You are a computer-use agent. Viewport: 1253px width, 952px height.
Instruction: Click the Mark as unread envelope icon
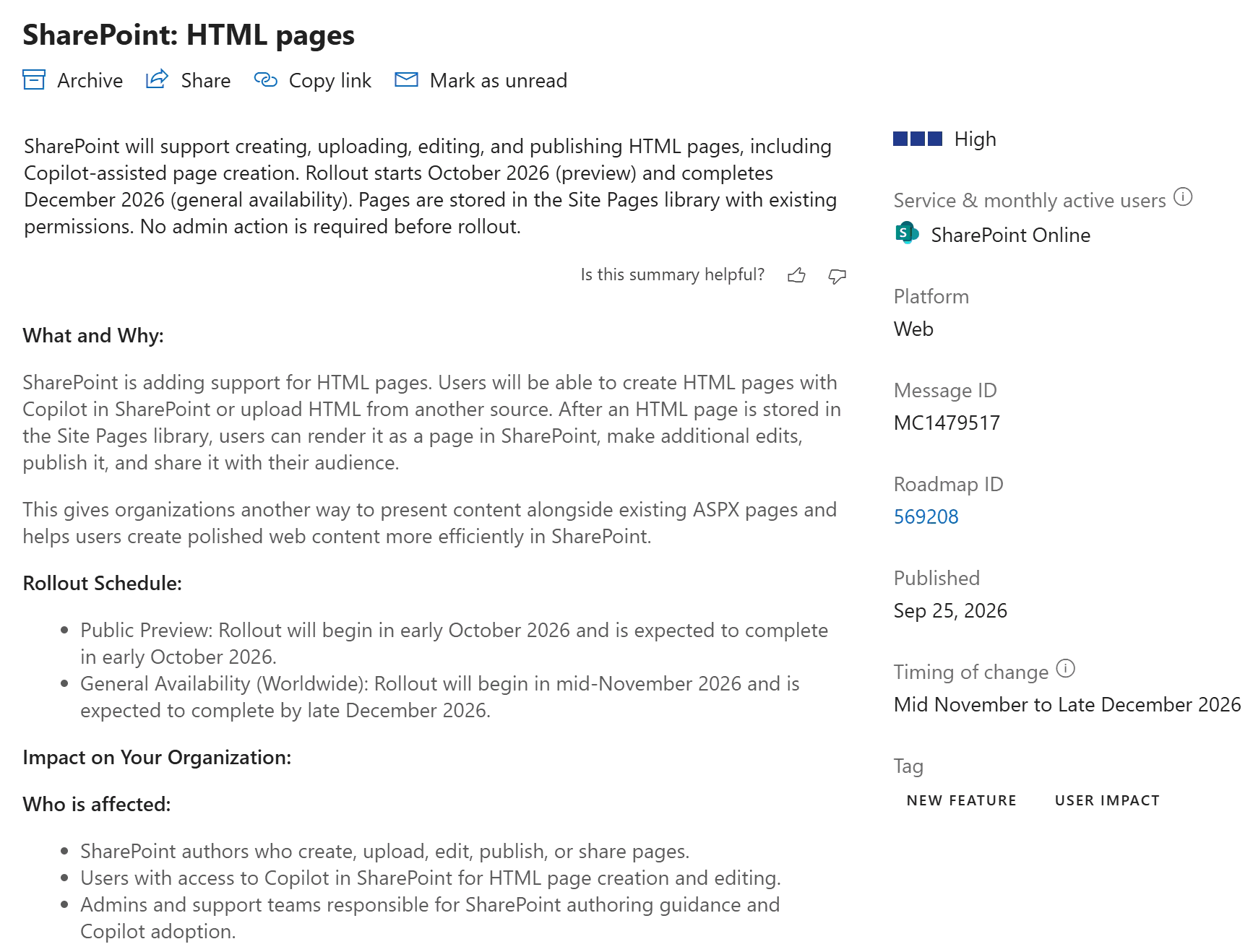coord(406,79)
